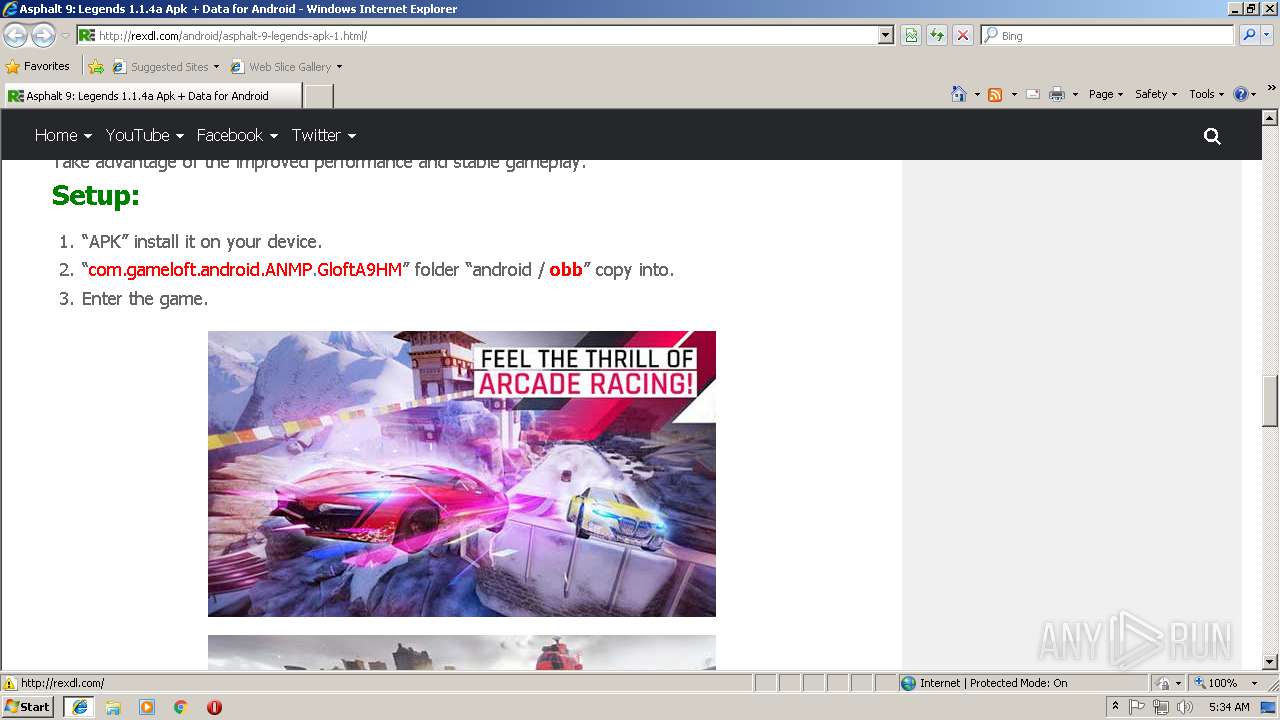1280x720 pixels.
Task: Click the Compatibility View icon
Action: [x=911, y=35]
